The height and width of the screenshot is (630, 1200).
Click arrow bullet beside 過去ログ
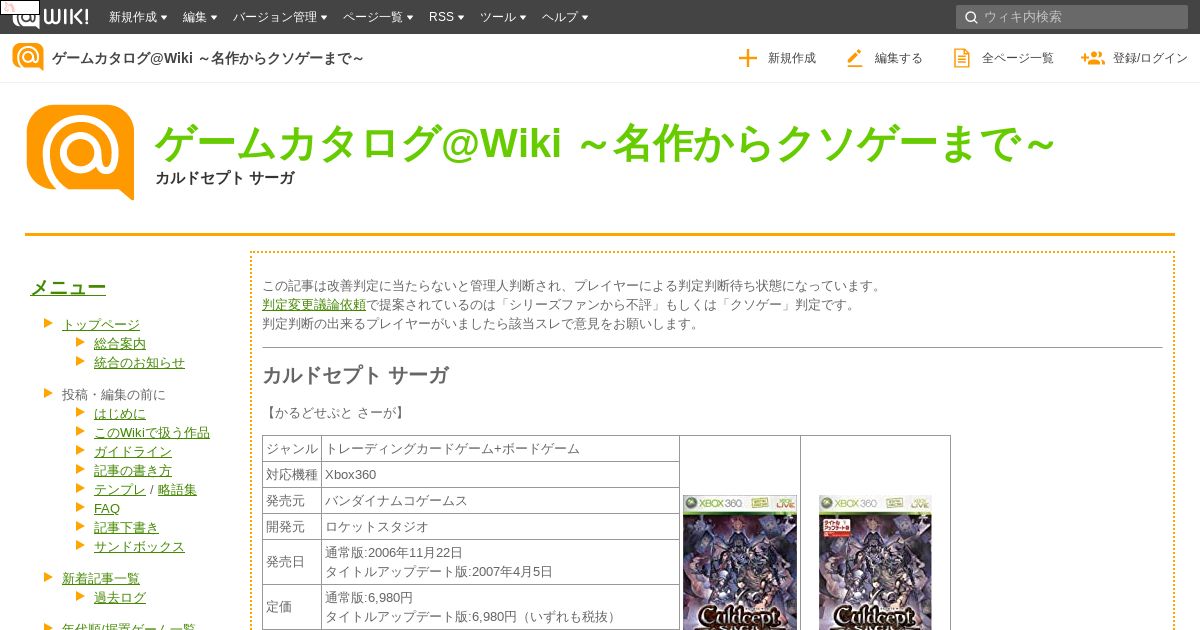82,595
